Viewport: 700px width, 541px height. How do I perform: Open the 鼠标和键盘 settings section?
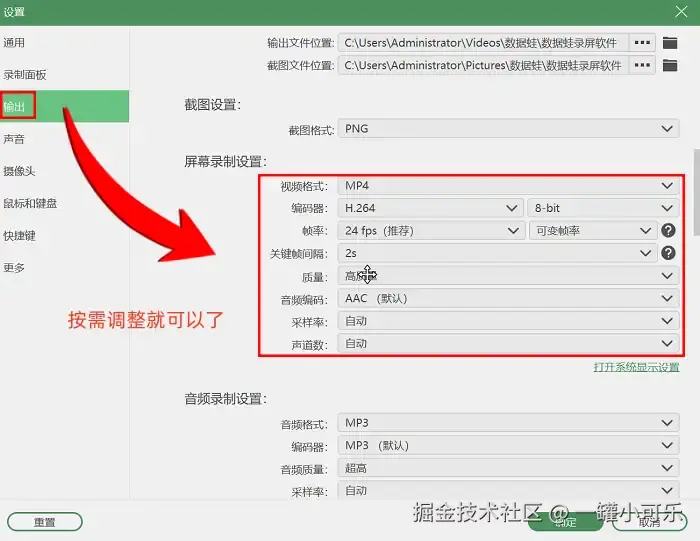click(64, 203)
